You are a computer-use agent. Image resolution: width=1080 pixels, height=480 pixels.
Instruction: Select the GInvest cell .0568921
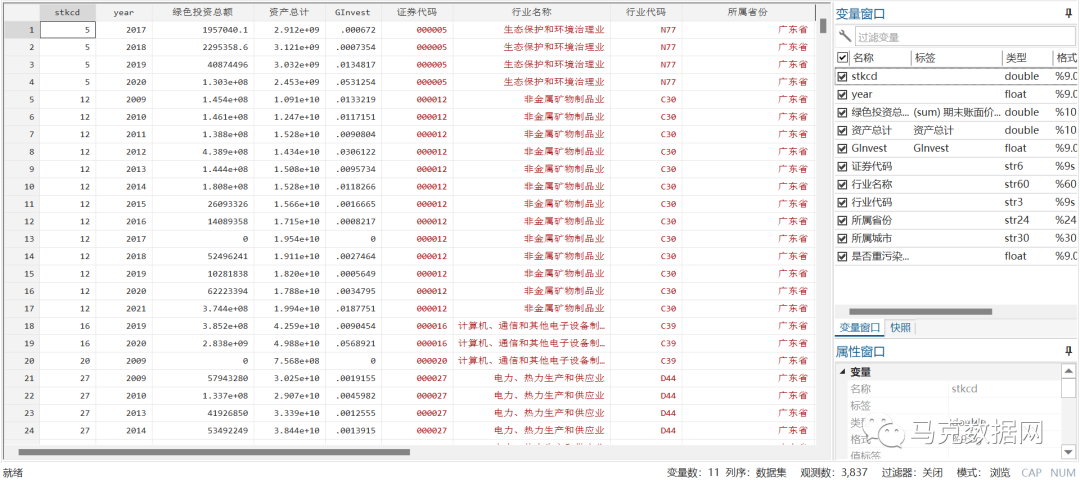pos(353,343)
